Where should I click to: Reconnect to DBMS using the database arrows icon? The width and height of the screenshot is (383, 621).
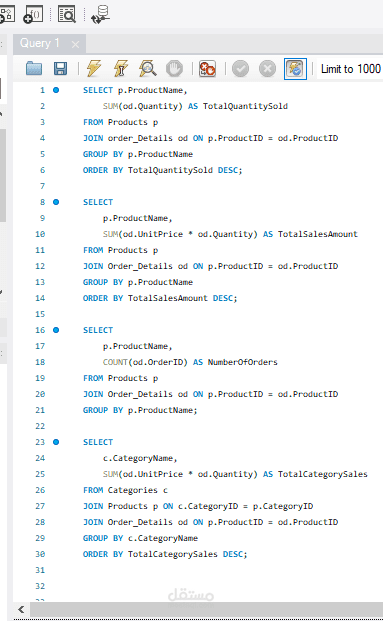click(x=100, y=14)
